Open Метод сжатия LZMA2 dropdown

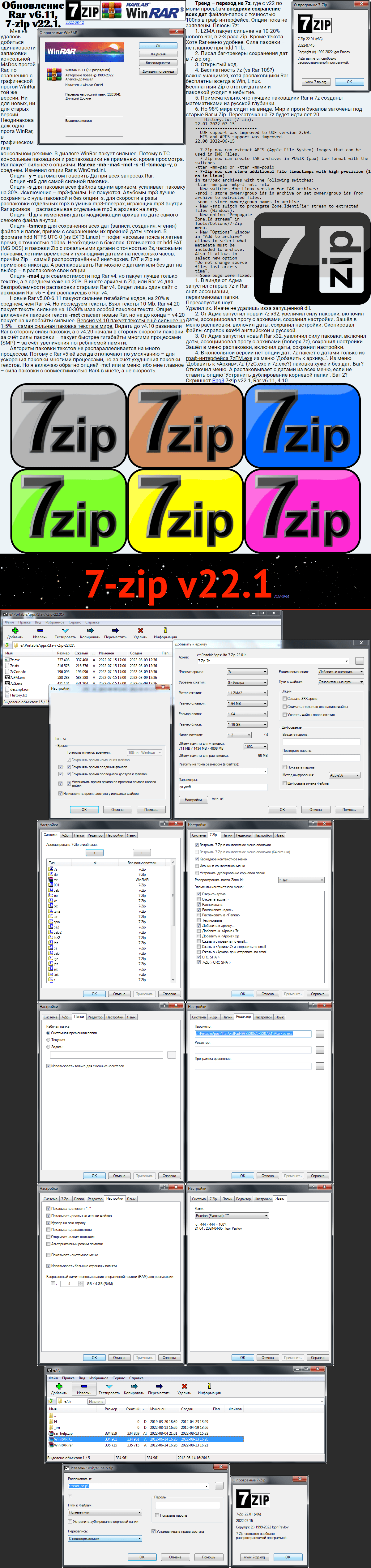(247, 693)
